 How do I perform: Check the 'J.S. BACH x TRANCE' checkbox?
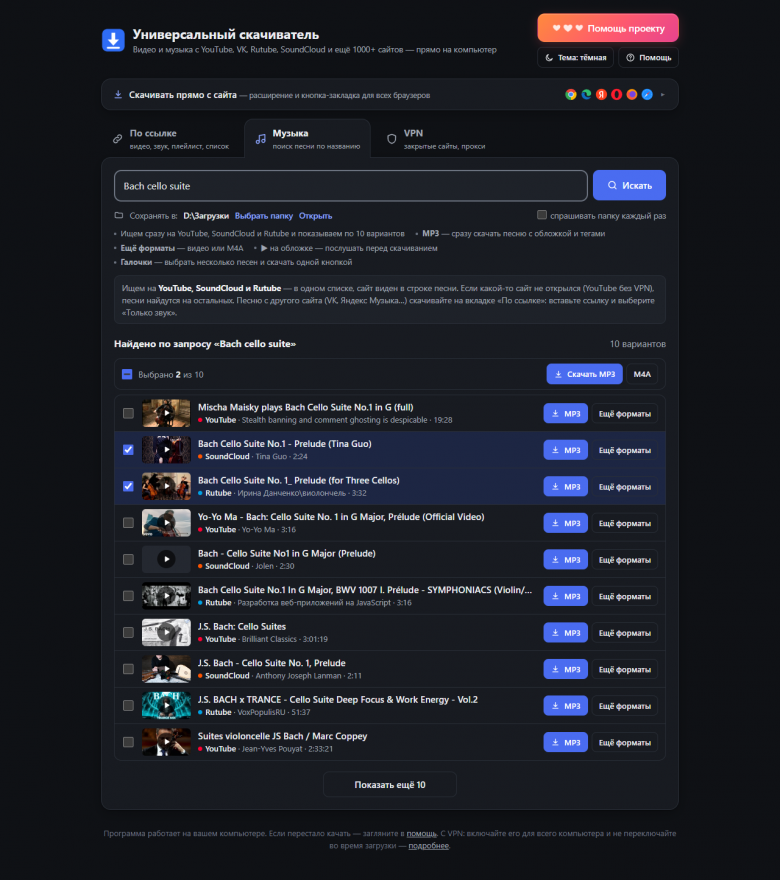pyautogui.click(x=129, y=705)
